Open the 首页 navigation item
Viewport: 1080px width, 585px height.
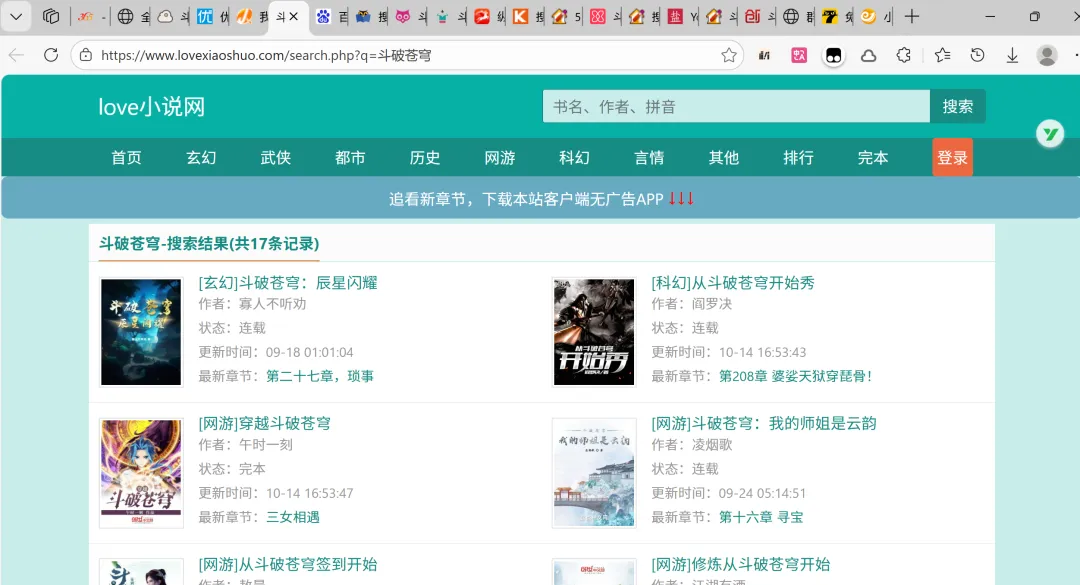point(127,158)
